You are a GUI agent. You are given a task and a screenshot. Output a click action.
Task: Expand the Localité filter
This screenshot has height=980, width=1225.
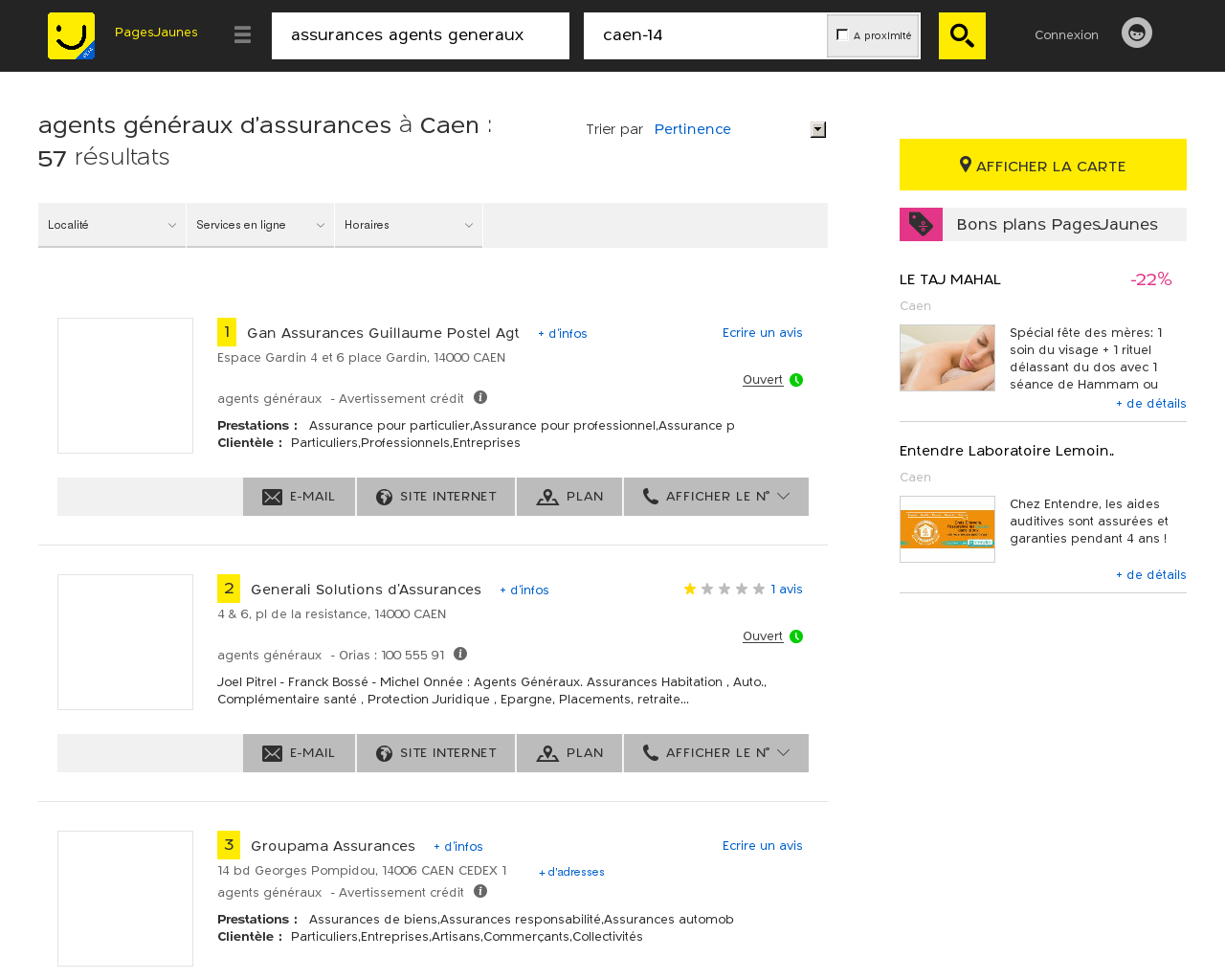coord(112,225)
